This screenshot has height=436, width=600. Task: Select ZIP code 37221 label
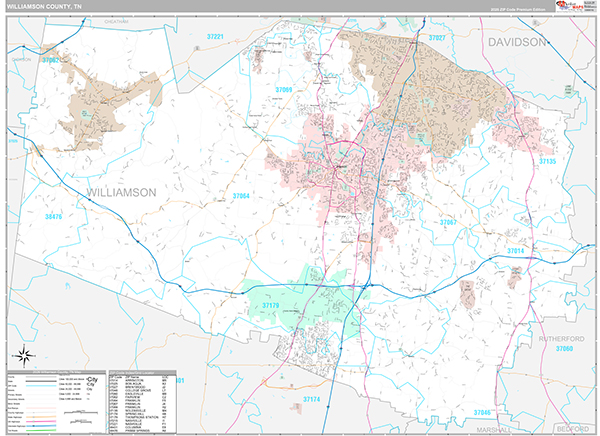(x=215, y=37)
